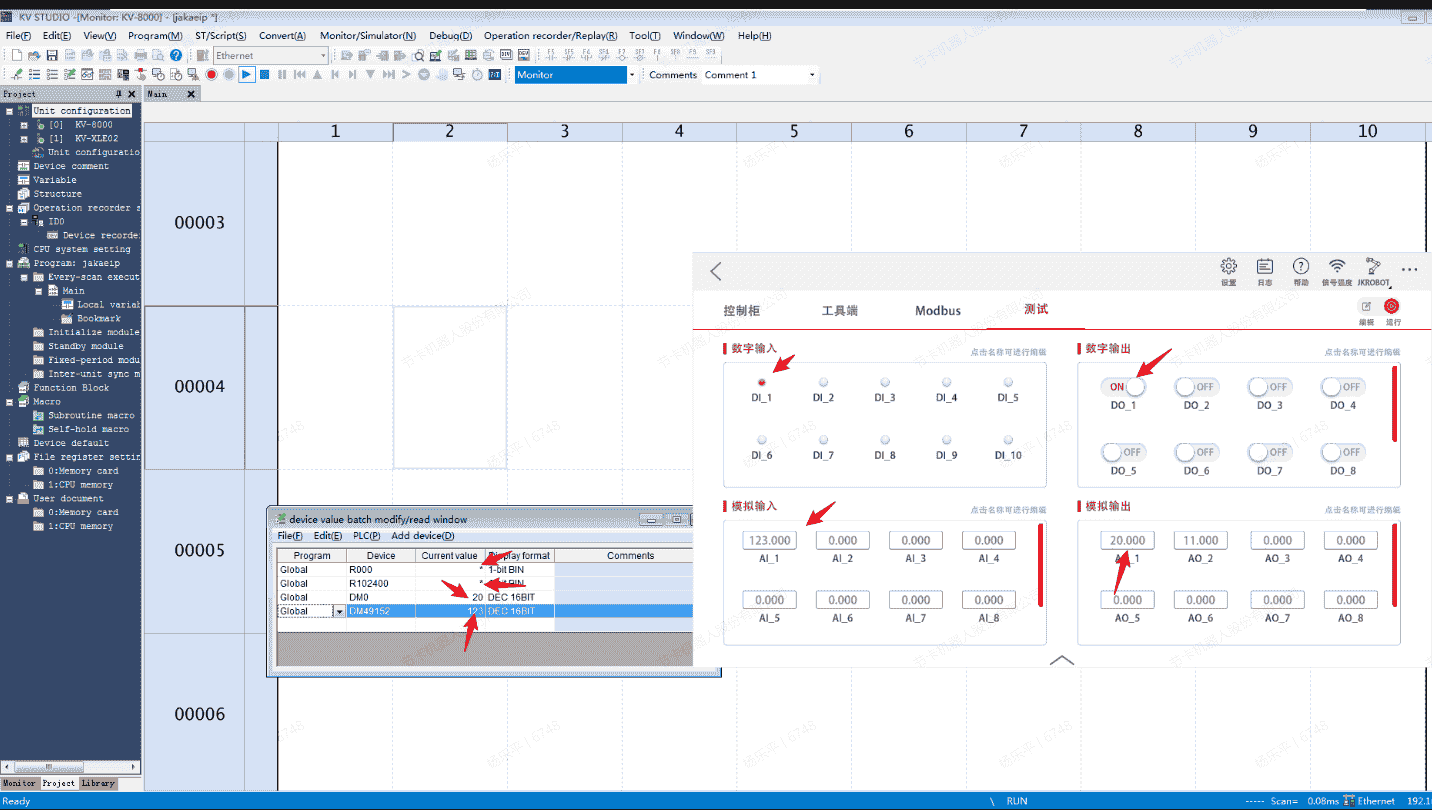The image size is (1432, 810).
Task: Open the log (日志) icon
Action: pos(1264,267)
